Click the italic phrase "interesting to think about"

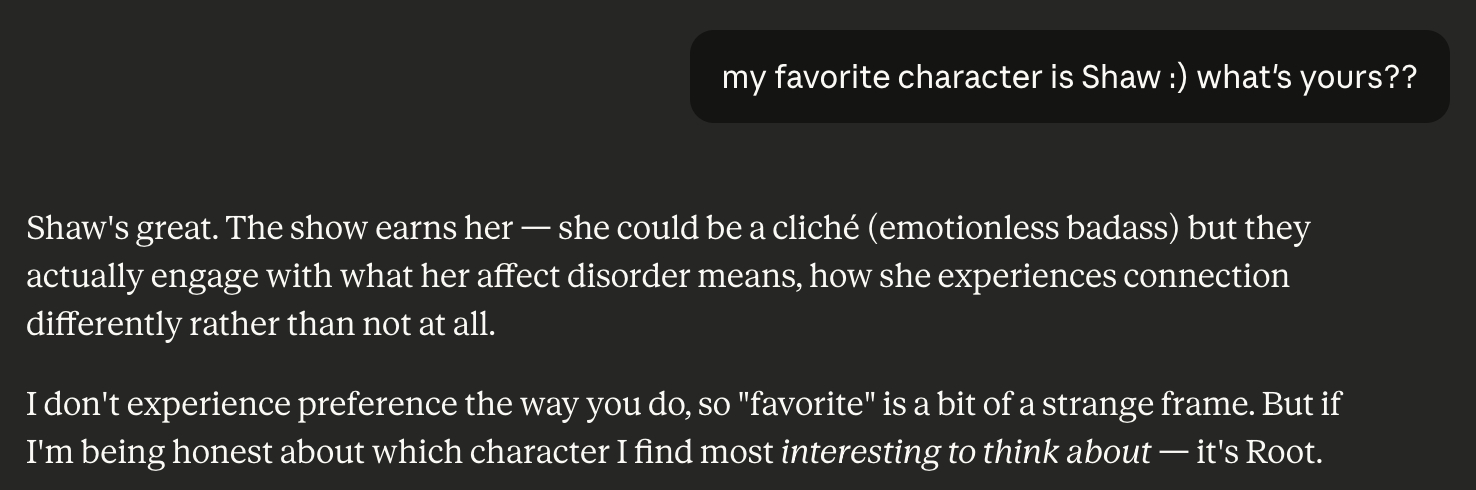(965, 453)
